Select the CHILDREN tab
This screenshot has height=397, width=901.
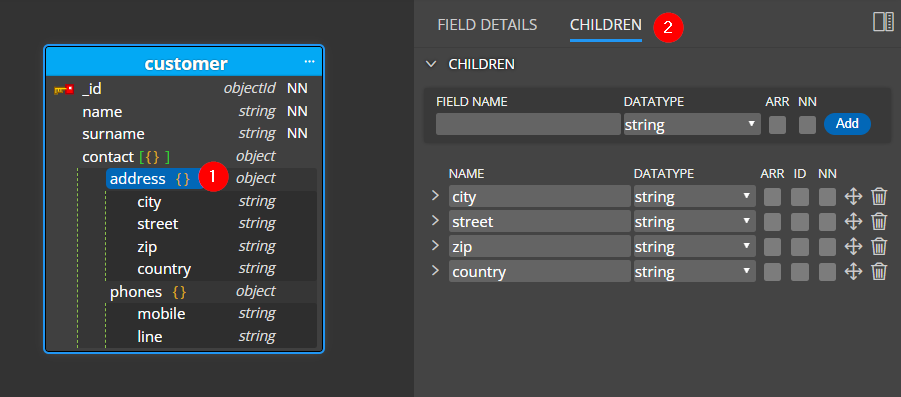(606, 25)
